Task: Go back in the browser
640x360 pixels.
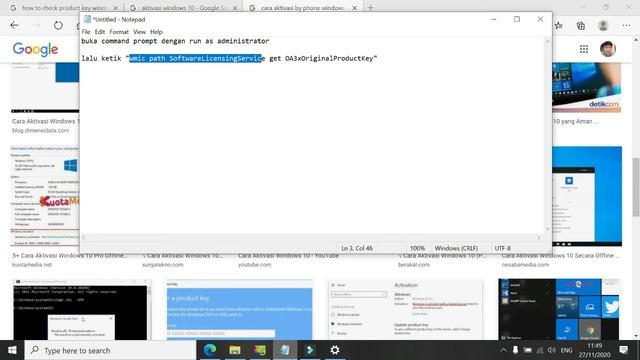Action: point(14,25)
